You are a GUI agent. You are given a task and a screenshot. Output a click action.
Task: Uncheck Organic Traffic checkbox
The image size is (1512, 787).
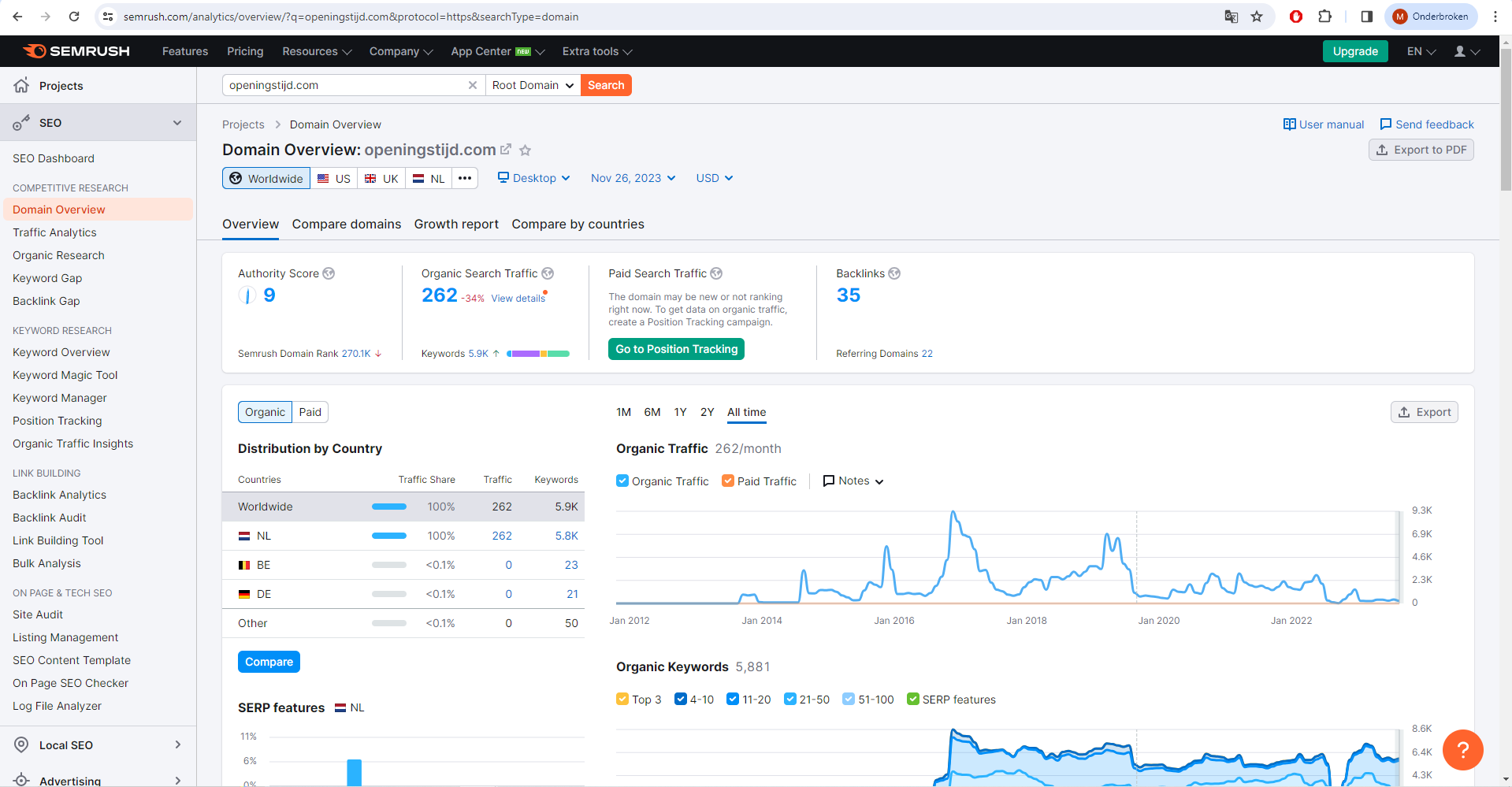pos(622,481)
